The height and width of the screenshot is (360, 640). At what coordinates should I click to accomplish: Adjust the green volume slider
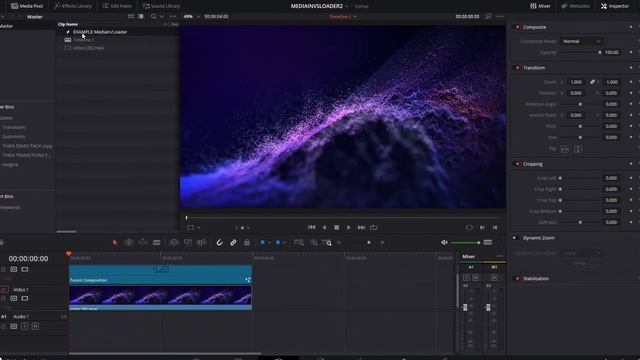tap(465, 242)
